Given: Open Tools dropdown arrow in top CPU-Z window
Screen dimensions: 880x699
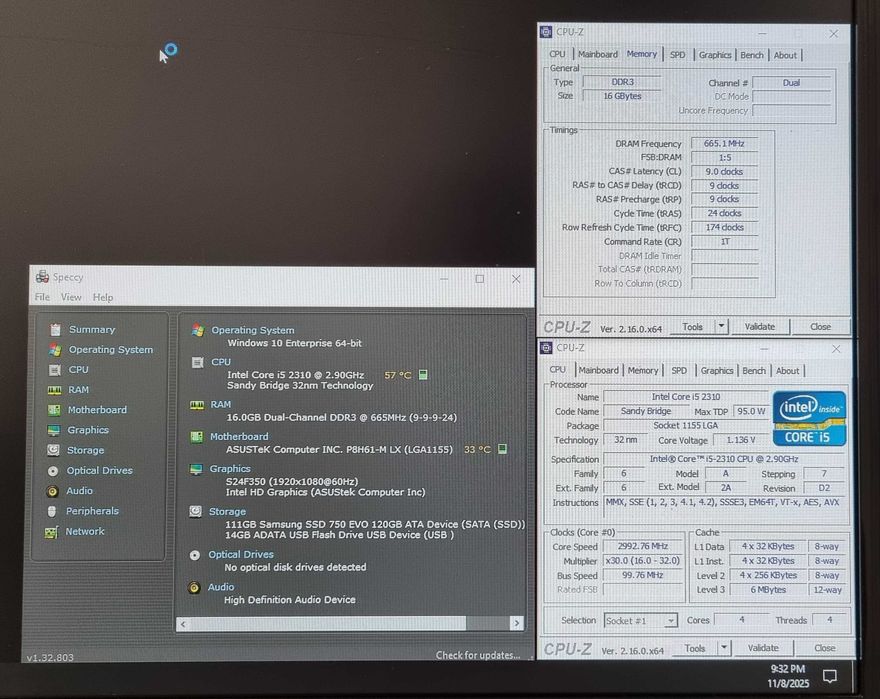Looking at the screenshot, I should [721, 326].
